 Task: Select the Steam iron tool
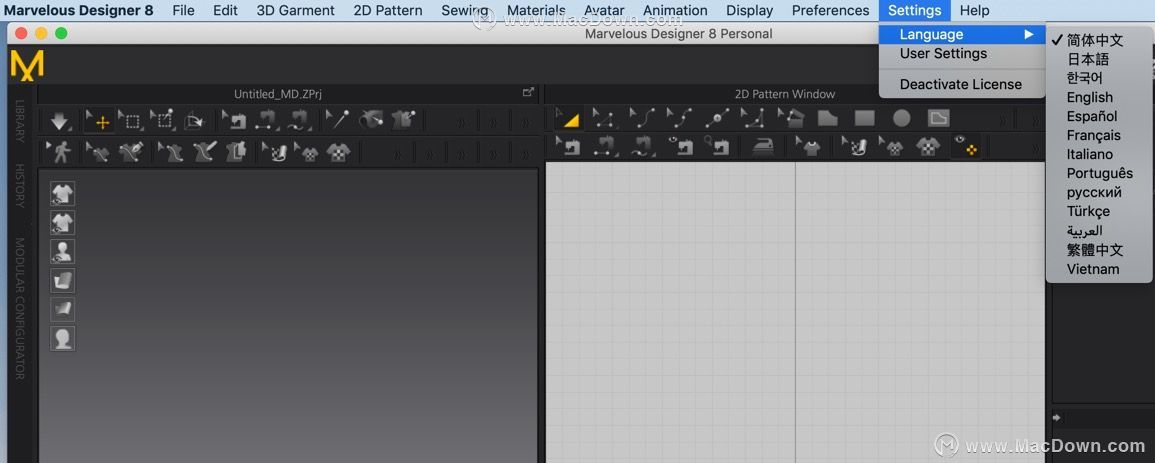[x=762, y=148]
